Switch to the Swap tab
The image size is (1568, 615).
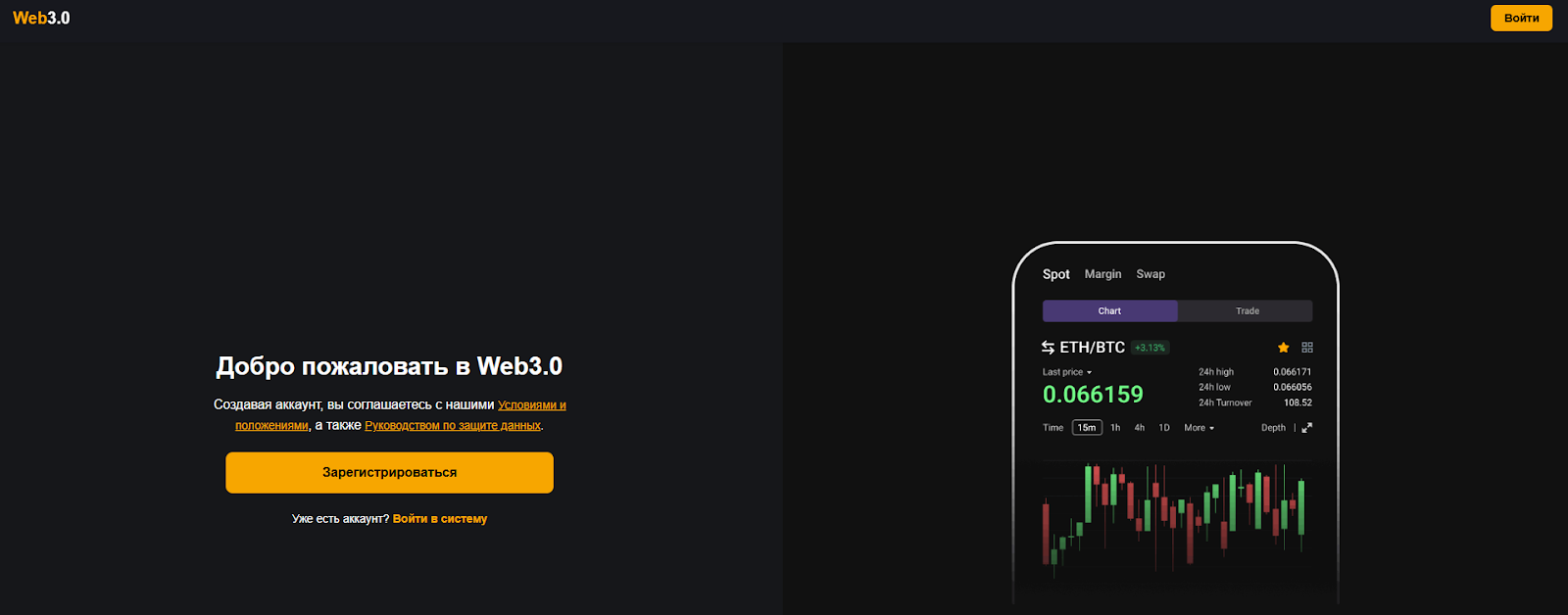(x=1151, y=274)
